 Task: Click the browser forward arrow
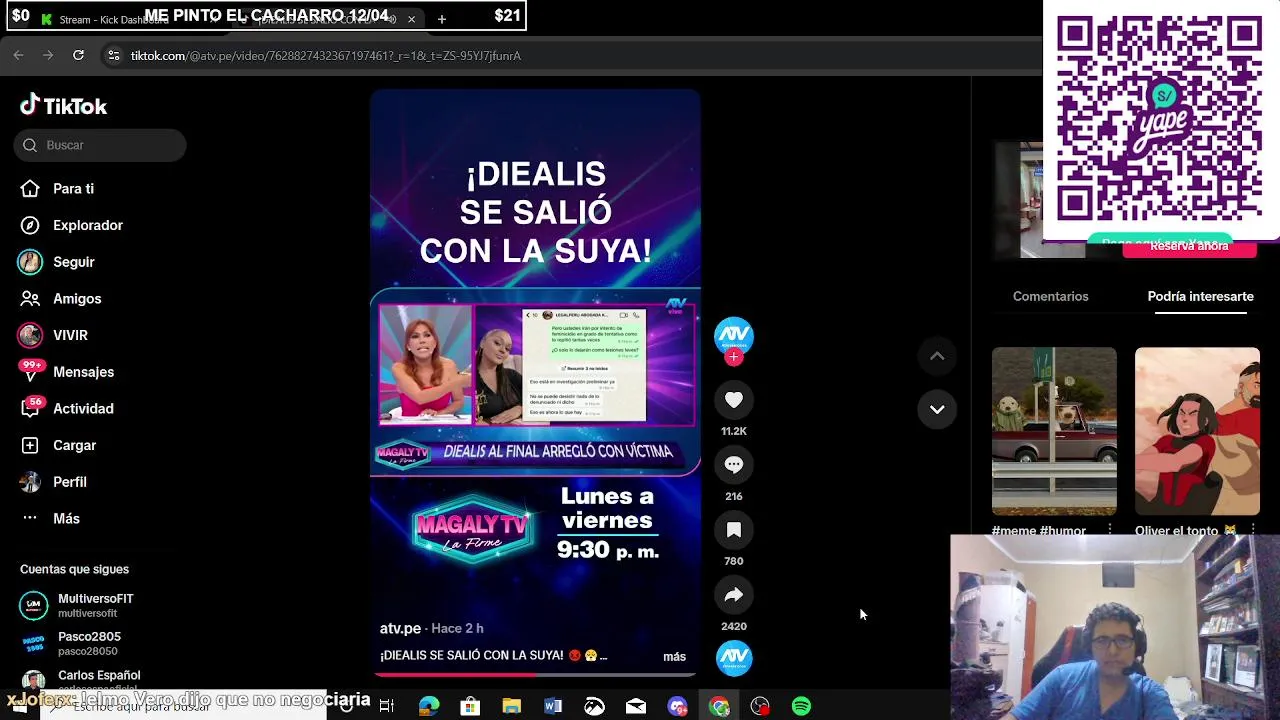click(x=48, y=55)
